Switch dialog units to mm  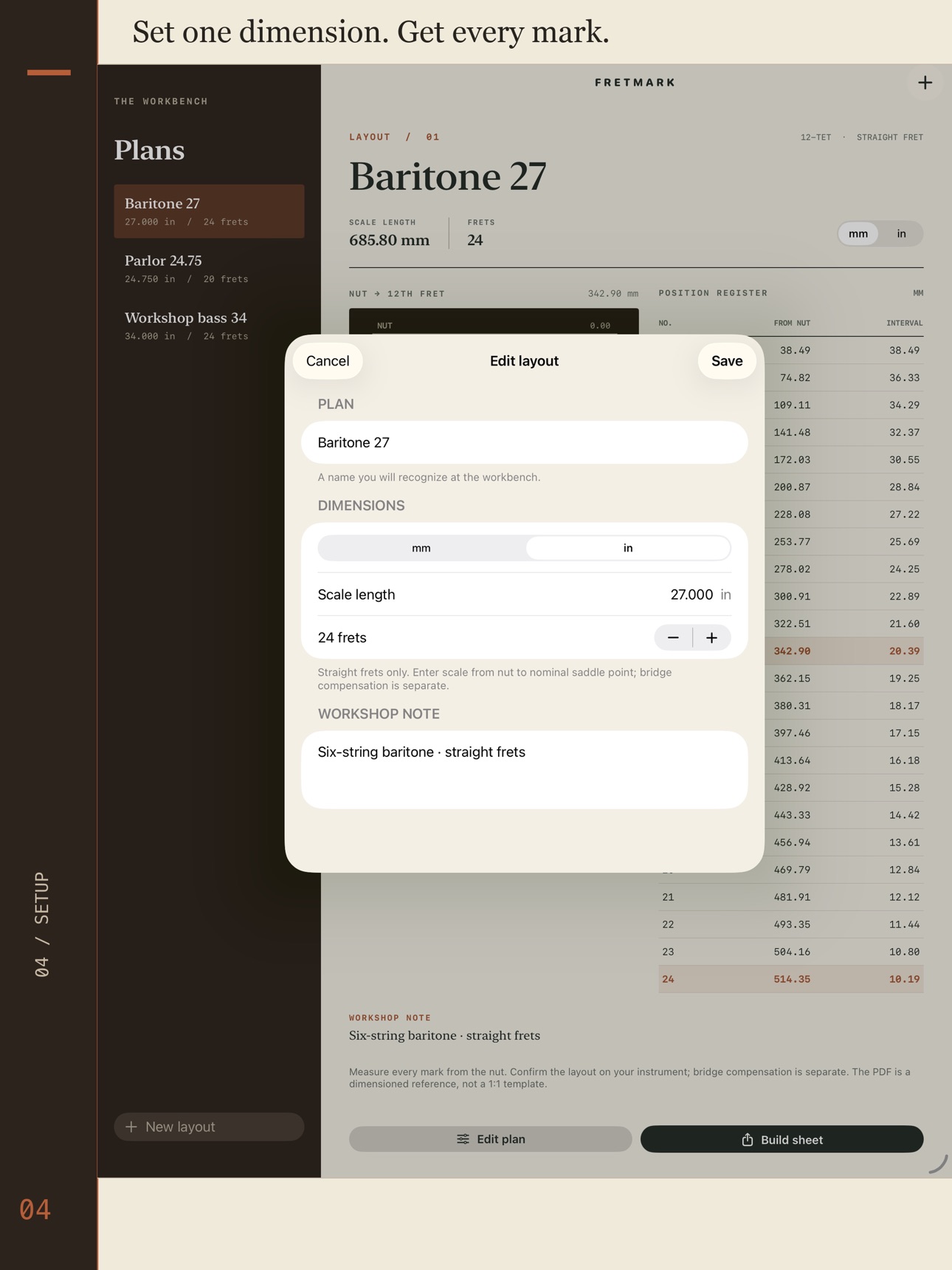[x=421, y=548]
